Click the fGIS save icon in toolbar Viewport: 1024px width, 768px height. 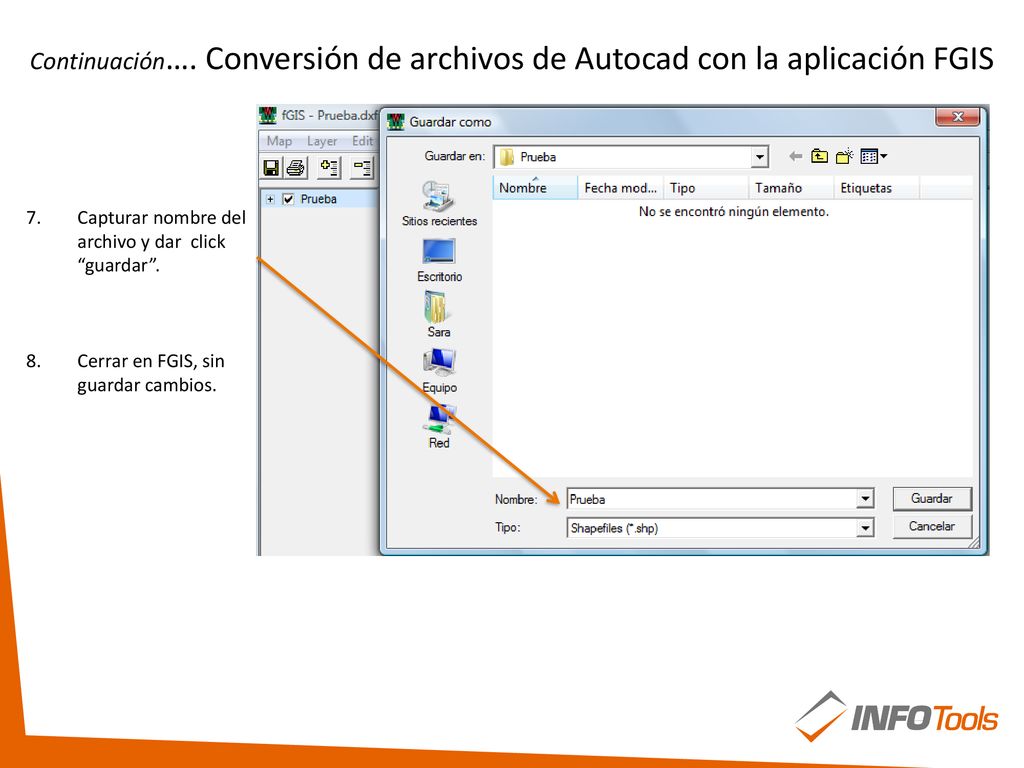271,168
